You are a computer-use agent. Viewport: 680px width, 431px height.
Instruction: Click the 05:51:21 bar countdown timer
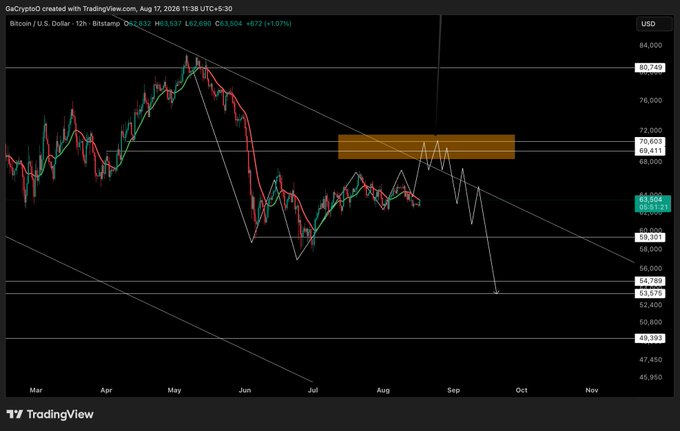click(x=653, y=207)
